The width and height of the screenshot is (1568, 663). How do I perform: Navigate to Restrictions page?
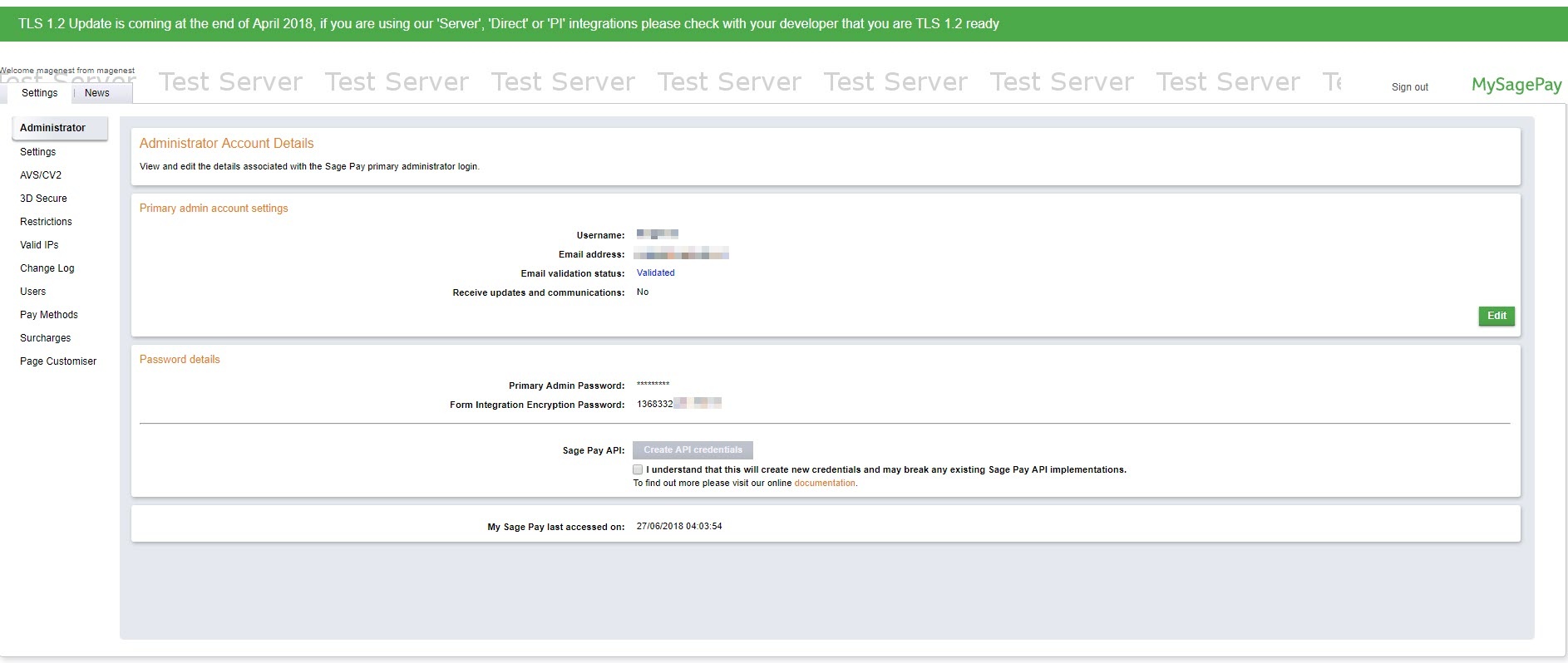point(46,222)
